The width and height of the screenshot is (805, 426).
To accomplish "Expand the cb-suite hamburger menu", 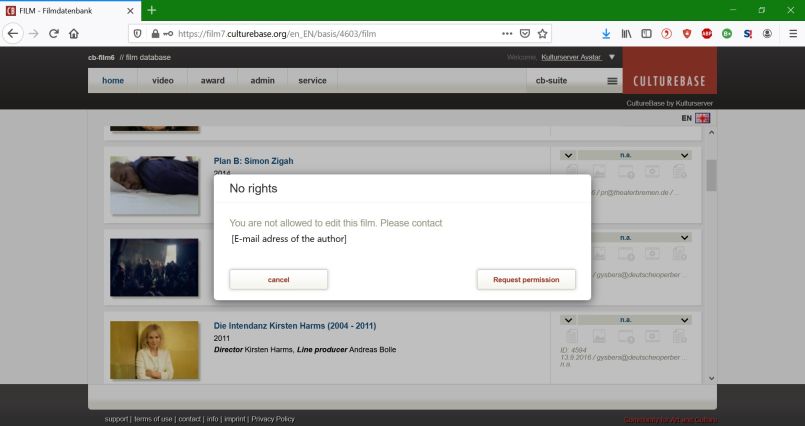I will point(612,81).
